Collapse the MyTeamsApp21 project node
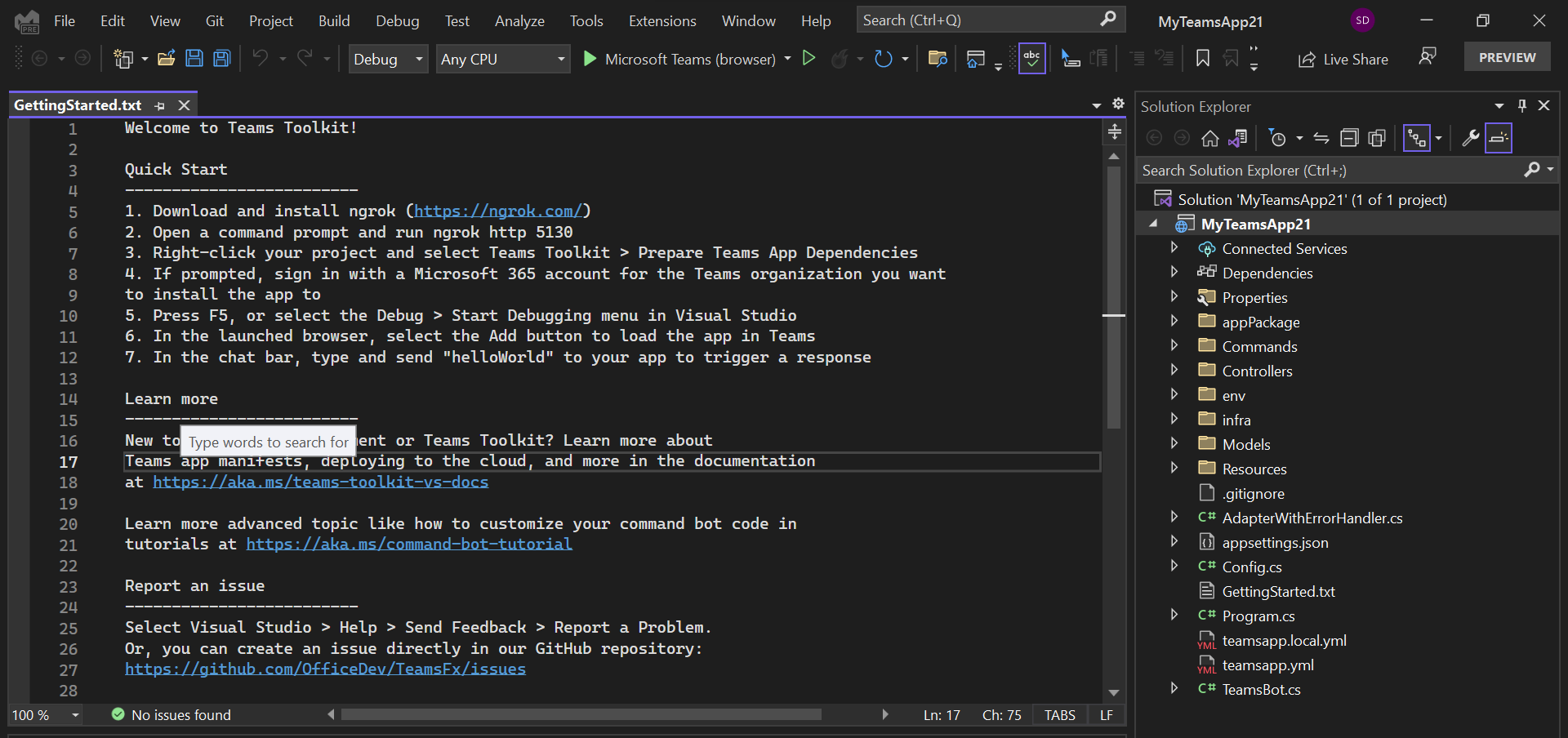Image resolution: width=1568 pixels, height=738 pixels. click(x=1153, y=224)
